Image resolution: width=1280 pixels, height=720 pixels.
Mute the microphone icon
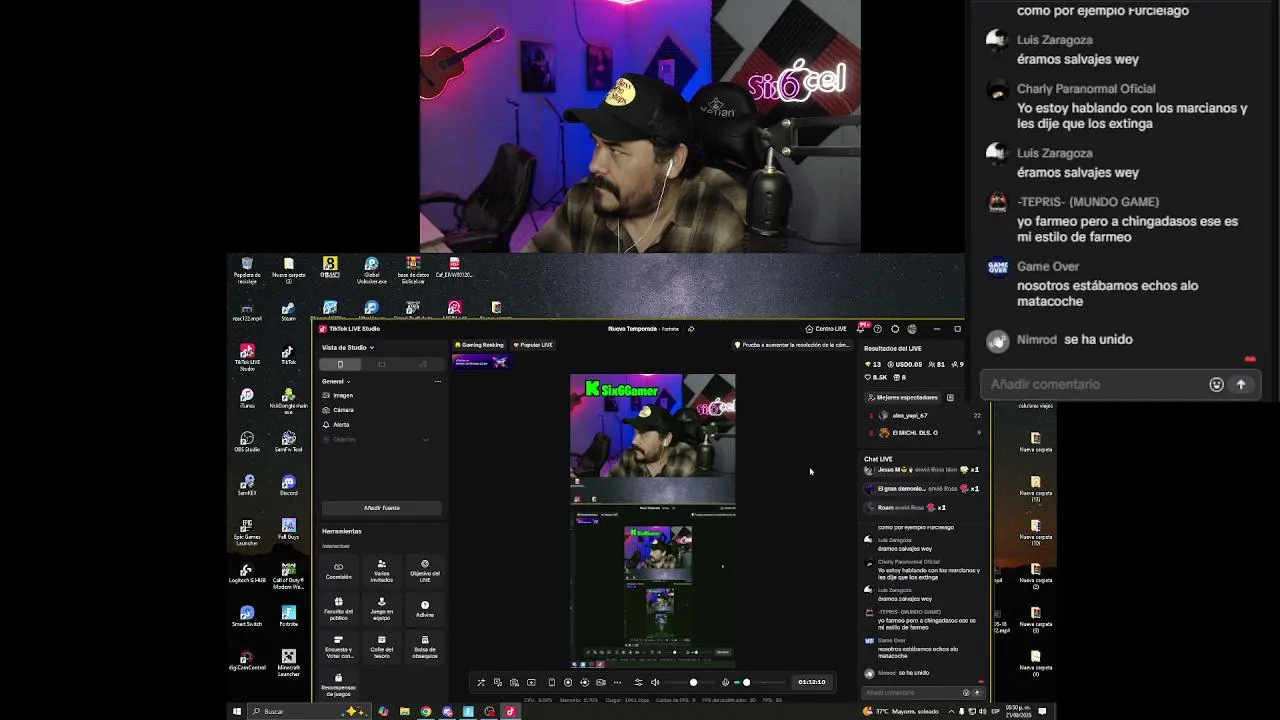[x=726, y=683]
